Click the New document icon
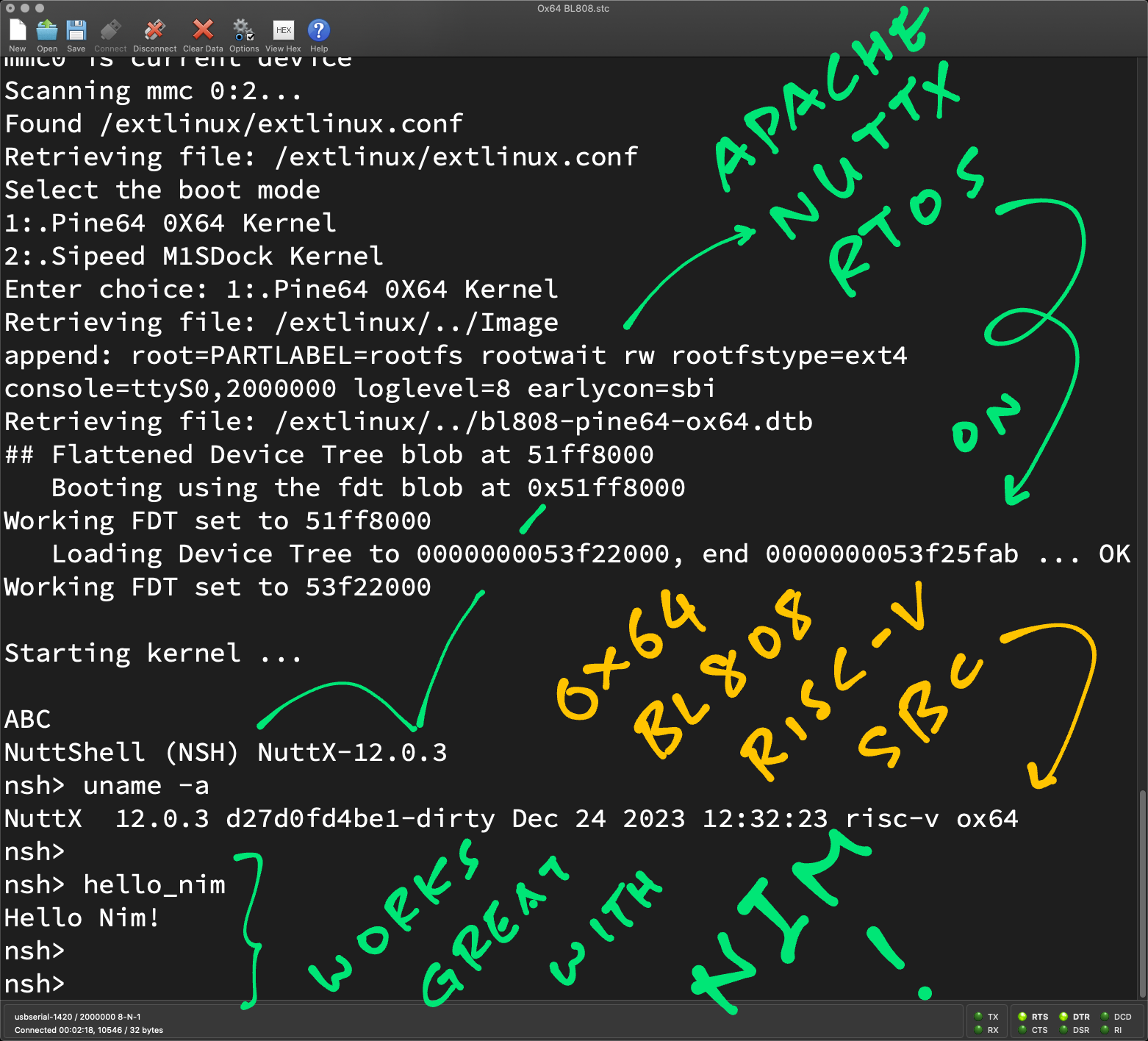Screen dimensions: 1148x1041 coord(18,31)
